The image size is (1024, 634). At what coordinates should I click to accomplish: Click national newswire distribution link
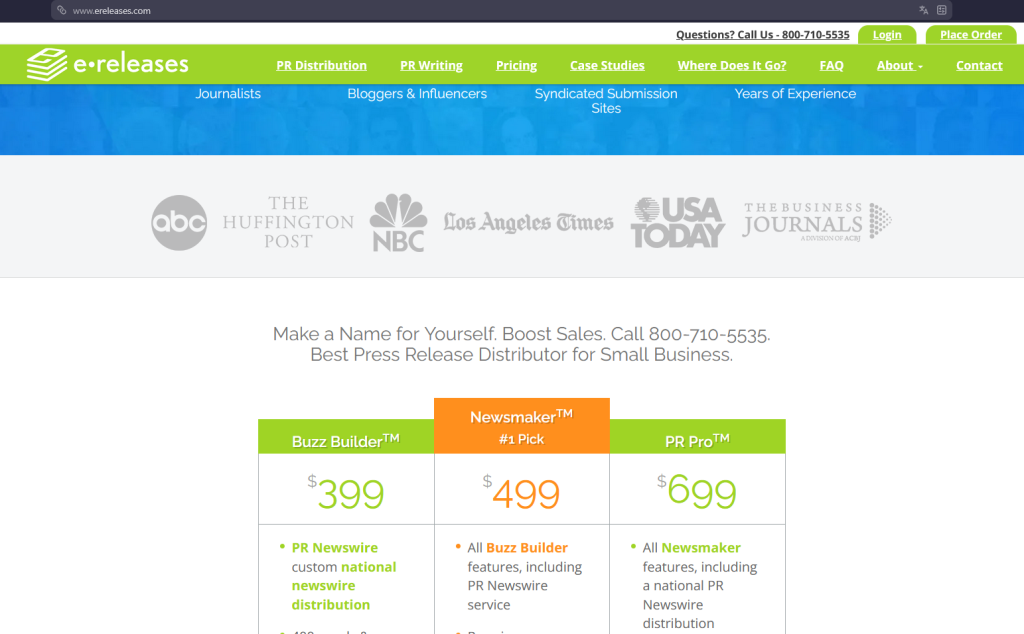click(x=344, y=586)
